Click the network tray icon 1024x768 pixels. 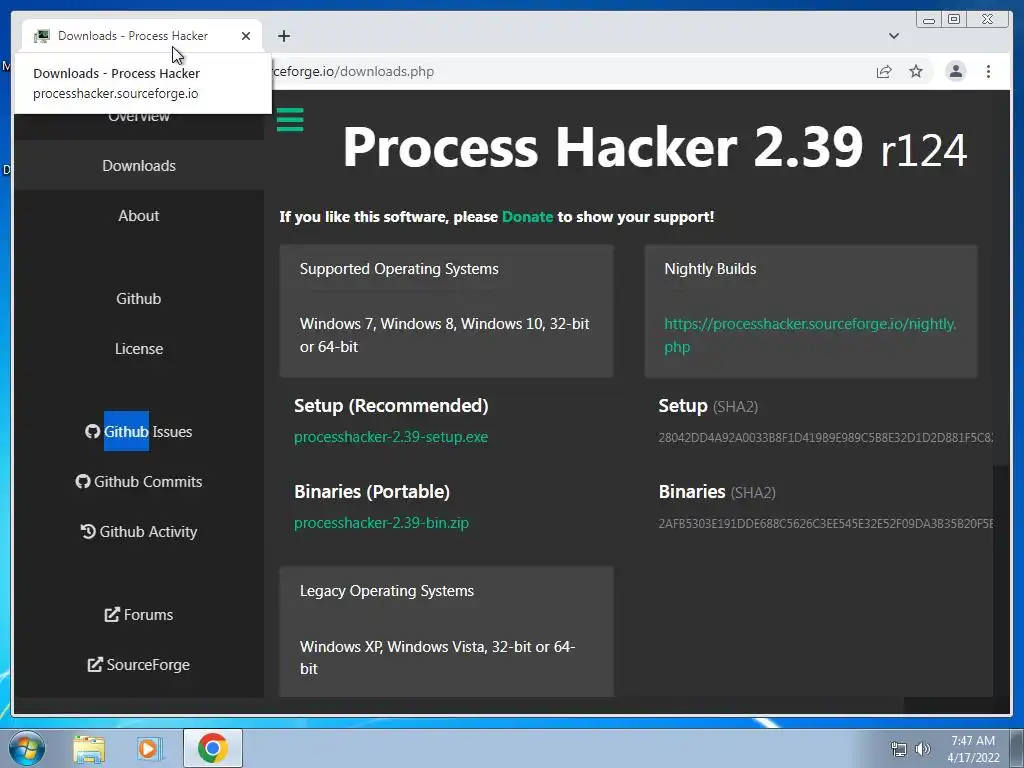[899, 748]
